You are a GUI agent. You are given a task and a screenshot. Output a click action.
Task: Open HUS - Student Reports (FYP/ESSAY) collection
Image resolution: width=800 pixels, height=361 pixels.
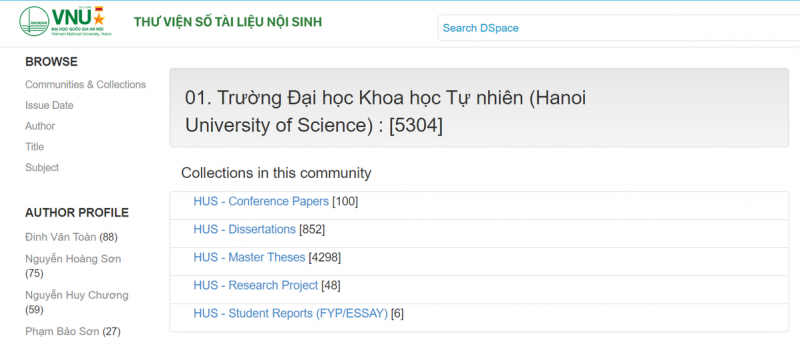point(290,314)
